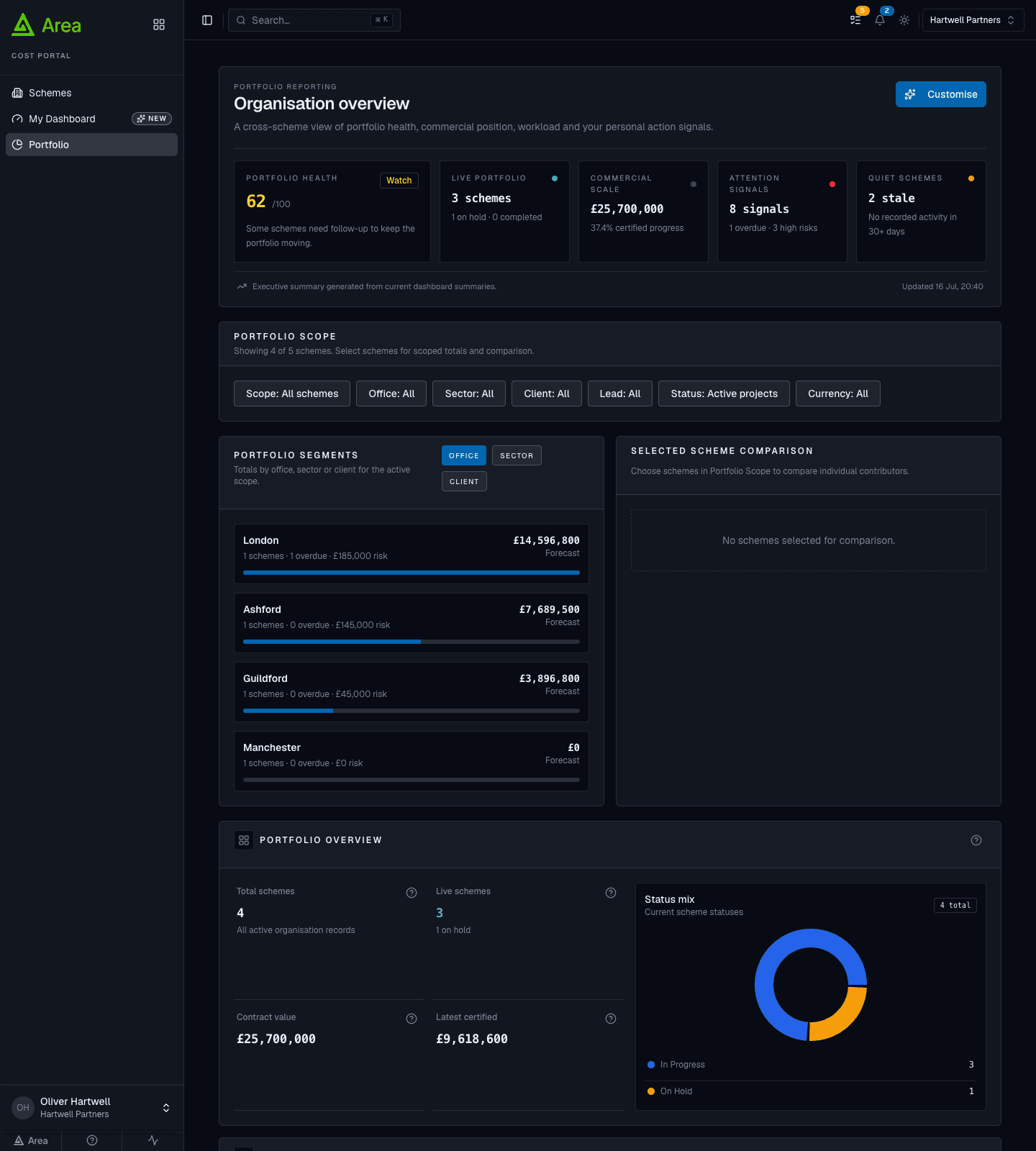Open the Manchester office segment card
The image size is (1036, 1151).
pos(412,761)
